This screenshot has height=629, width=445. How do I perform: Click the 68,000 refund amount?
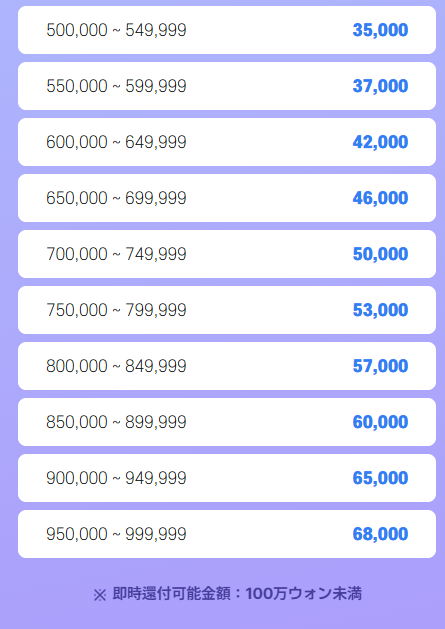[380, 534]
